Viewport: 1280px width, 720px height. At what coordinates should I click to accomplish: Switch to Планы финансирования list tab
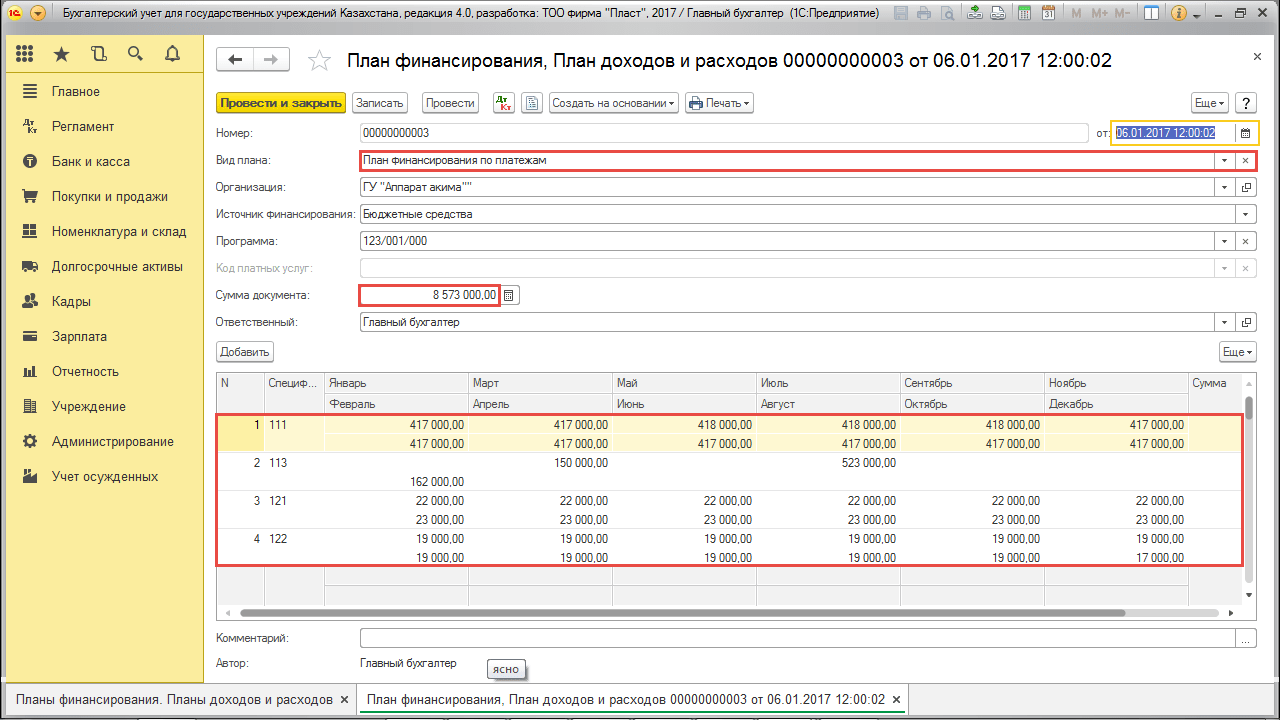pos(174,699)
